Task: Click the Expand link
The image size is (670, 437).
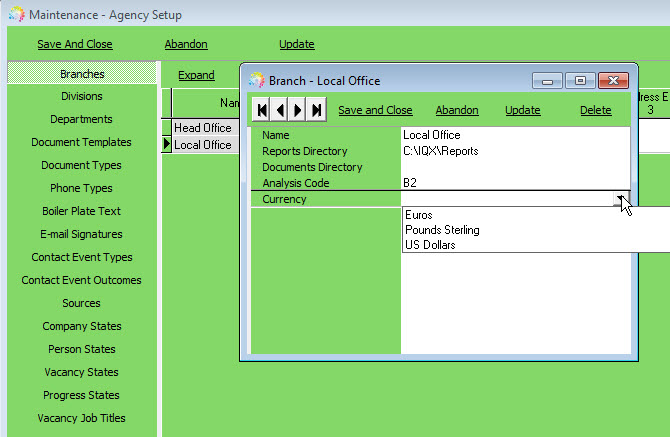Action: (x=196, y=75)
